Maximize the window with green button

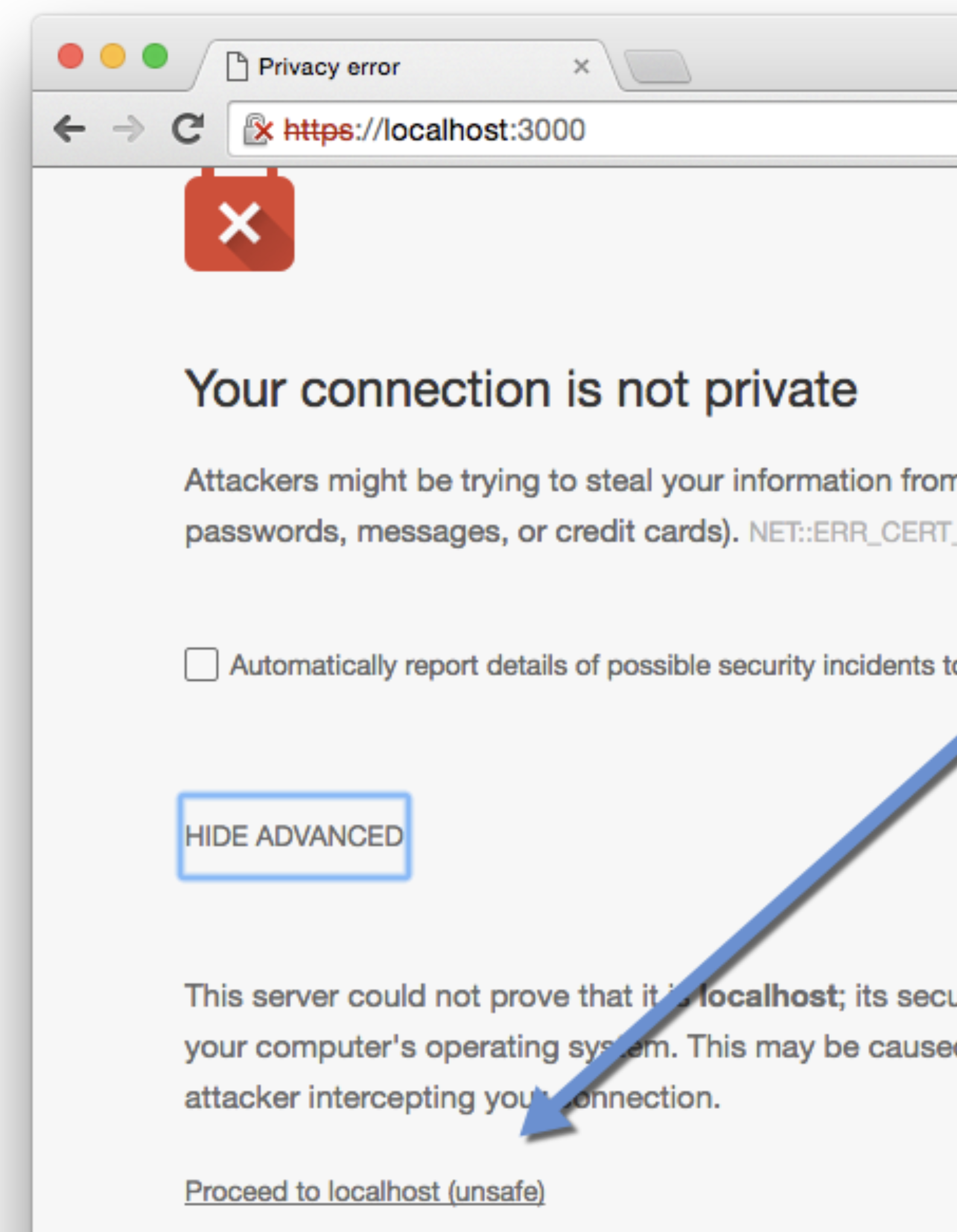click(155, 57)
